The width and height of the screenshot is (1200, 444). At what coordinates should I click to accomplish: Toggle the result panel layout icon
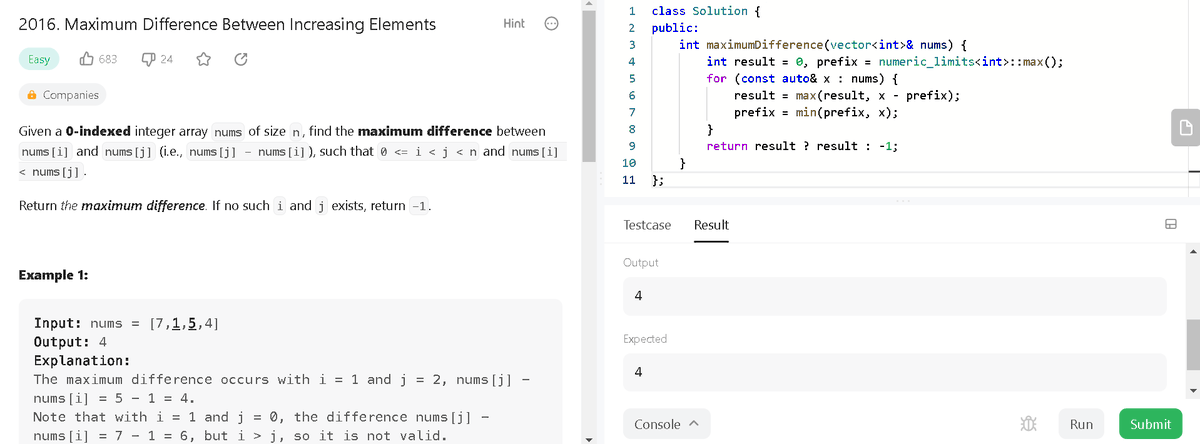coord(1170,225)
